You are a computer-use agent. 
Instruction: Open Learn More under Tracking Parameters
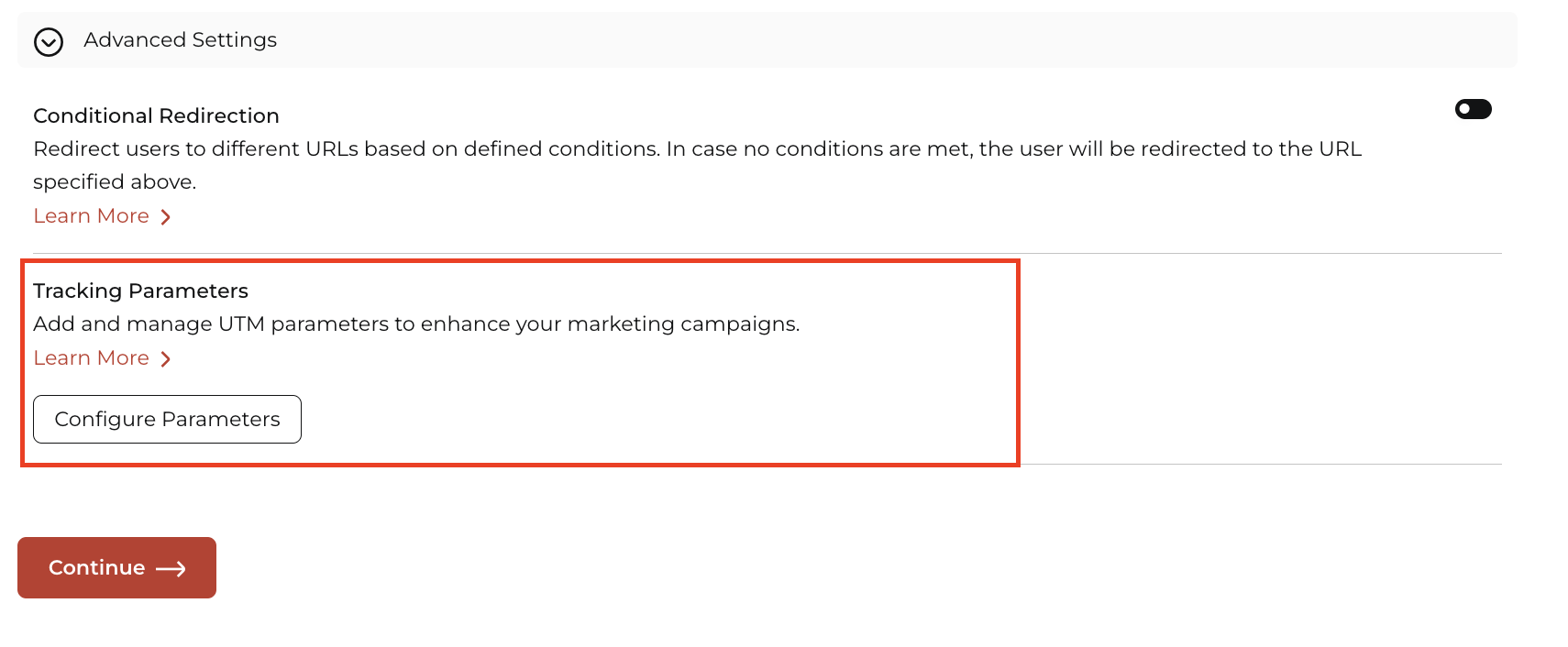[91, 358]
